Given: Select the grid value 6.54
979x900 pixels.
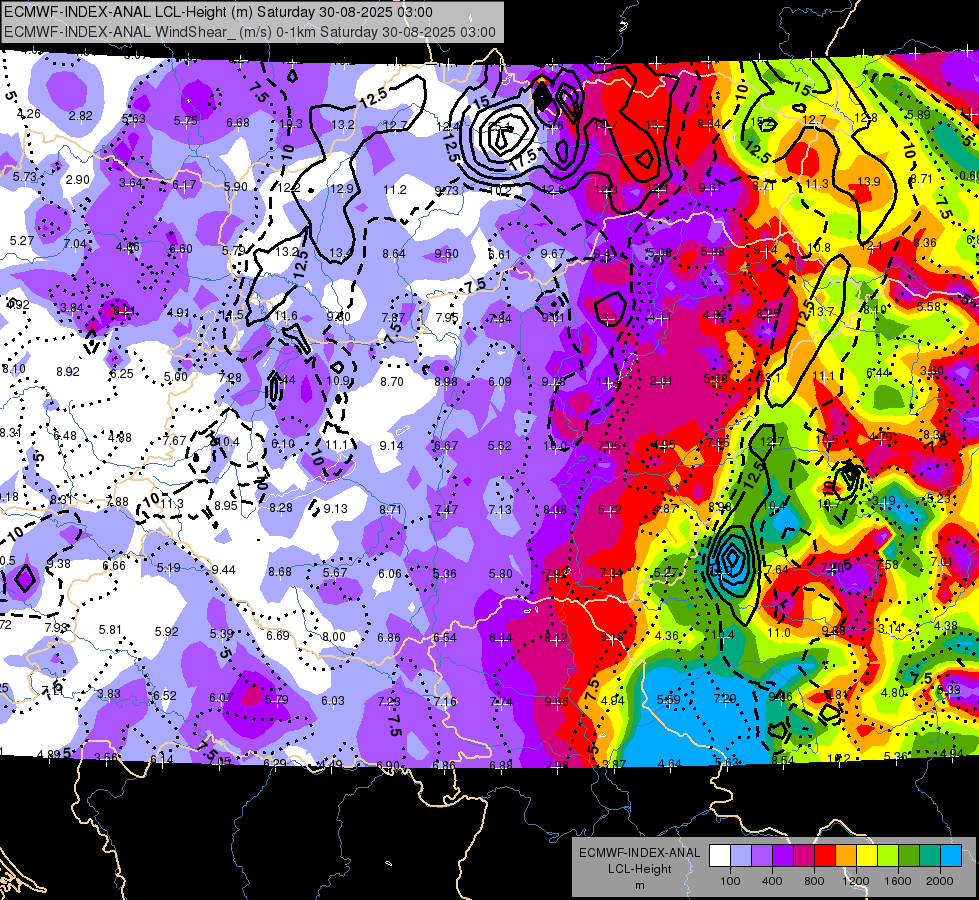Looking at the screenshot, I should coord(445,638).
